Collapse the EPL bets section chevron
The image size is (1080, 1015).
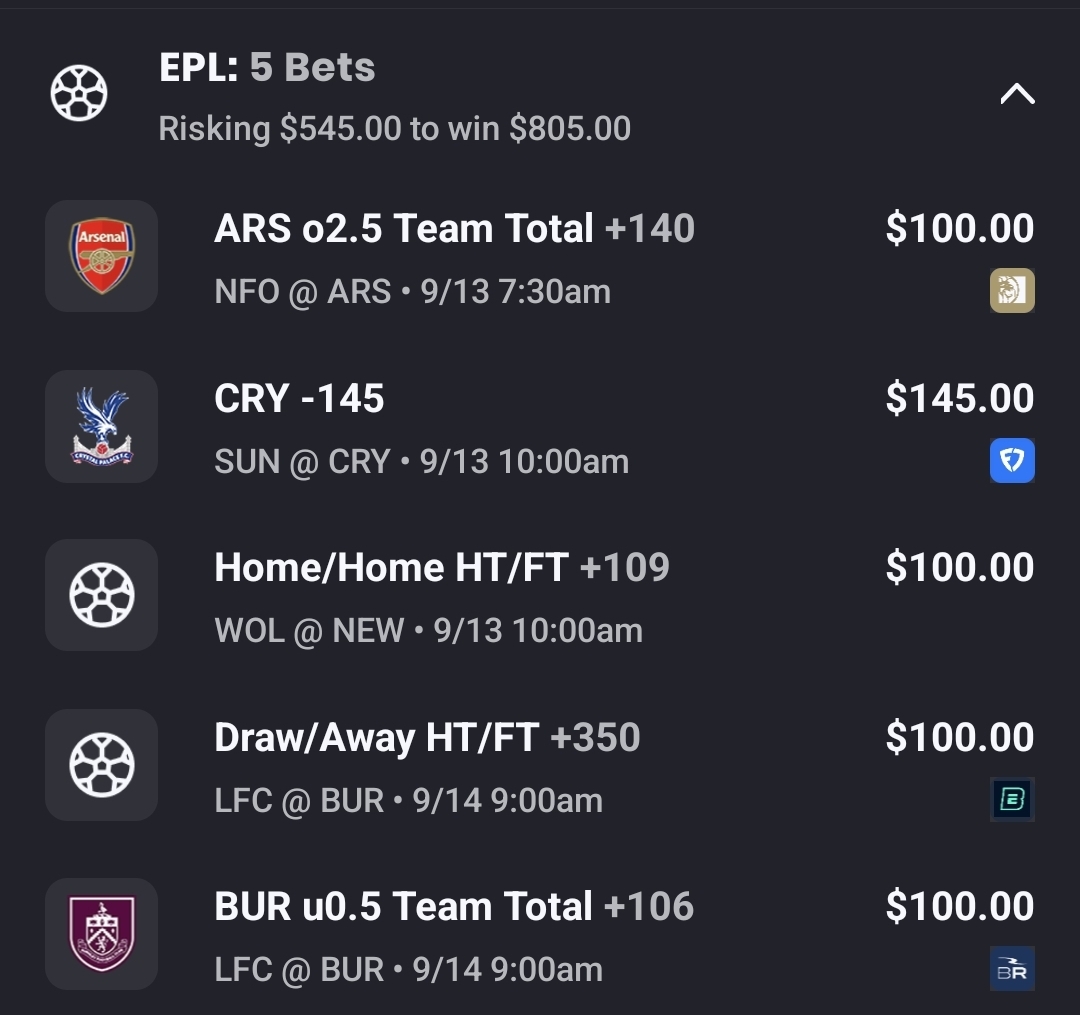click(x=1017, y=94)
